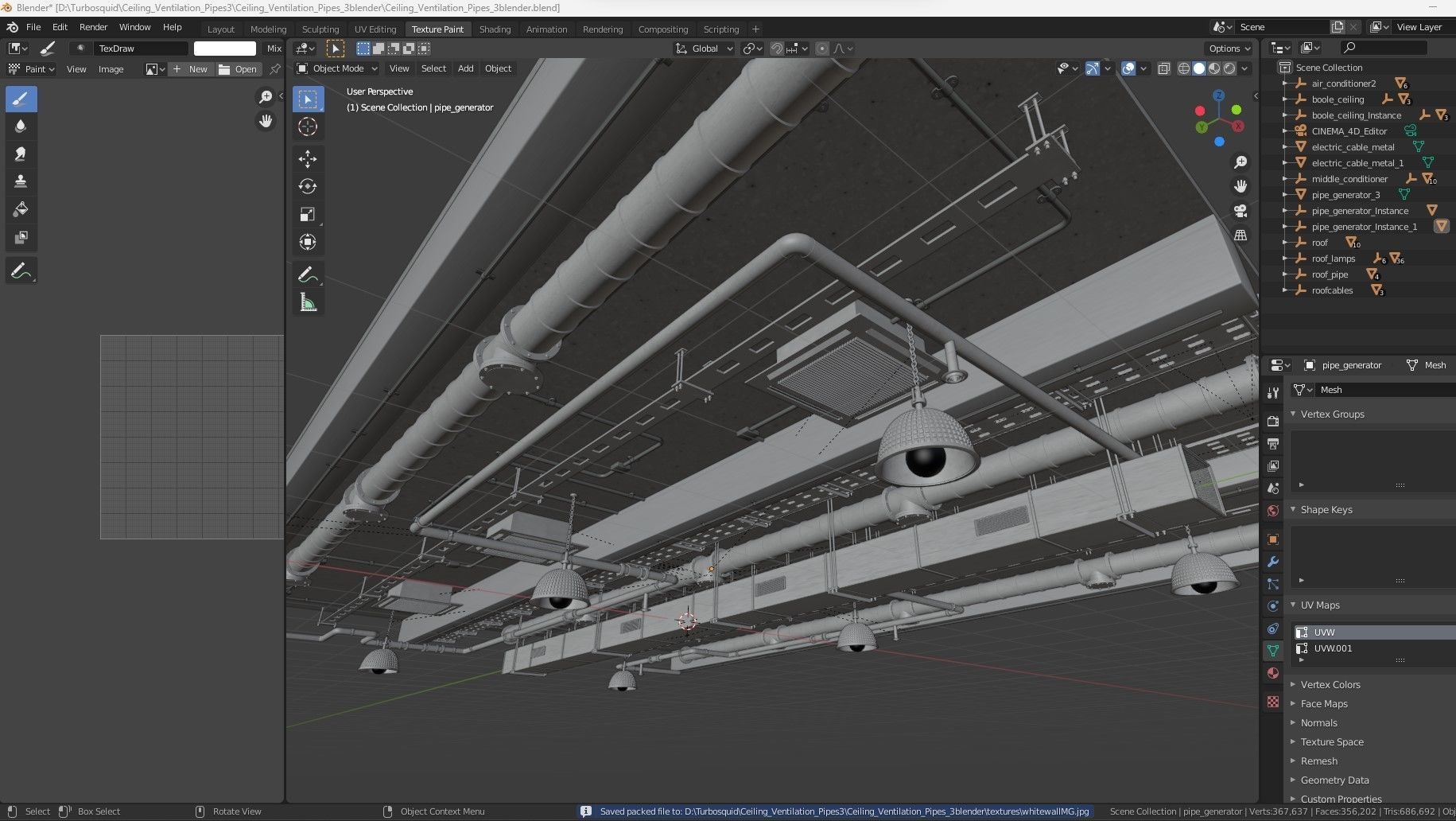Expand the Normals panel
Image resolution: width=1456 pixels, height=821 pixels.
pos(1293,722)
